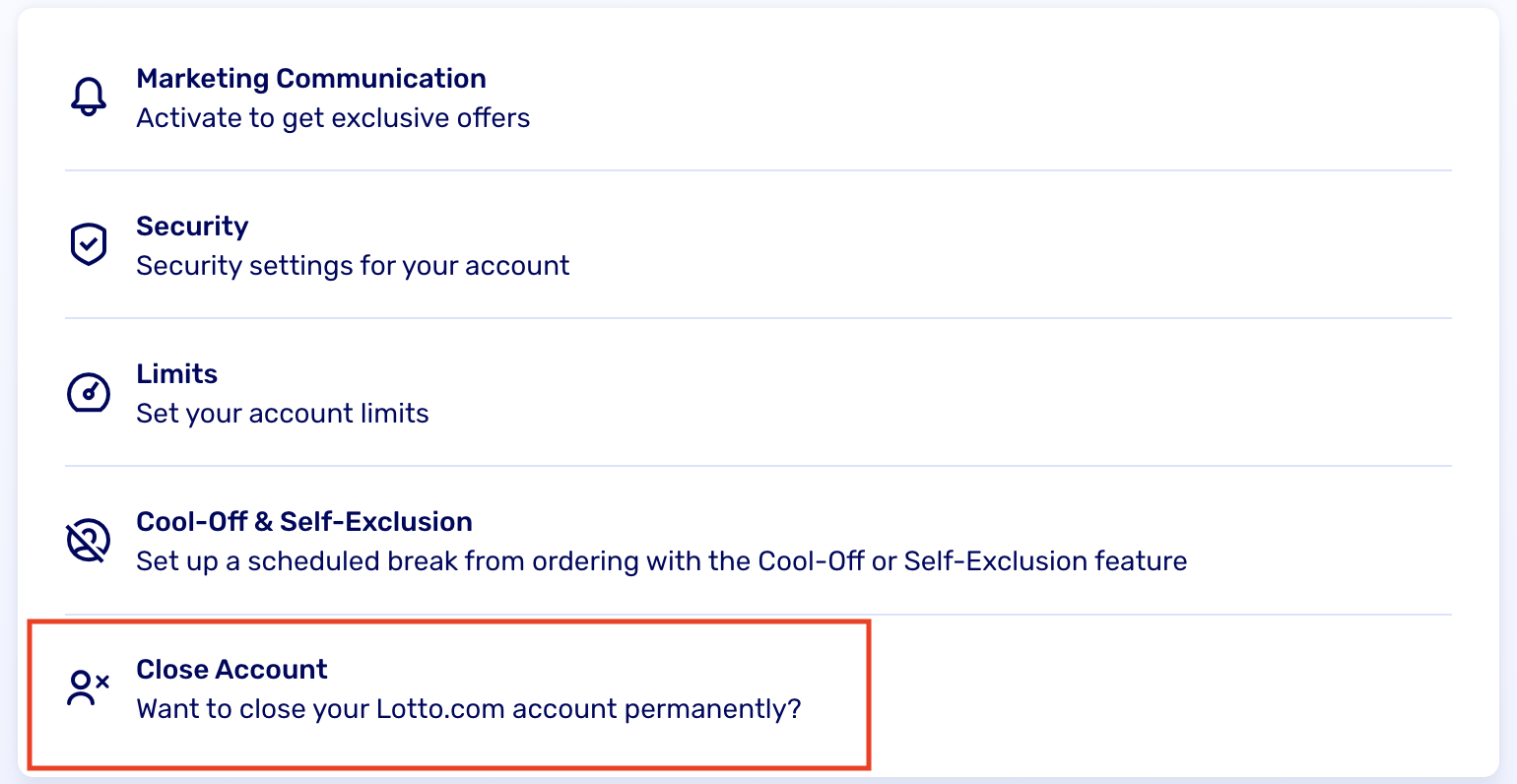Open Cool-Off & Self-Exclusion heading
The width and height of the screenshot is (1517, 784).
pos(304,522)
